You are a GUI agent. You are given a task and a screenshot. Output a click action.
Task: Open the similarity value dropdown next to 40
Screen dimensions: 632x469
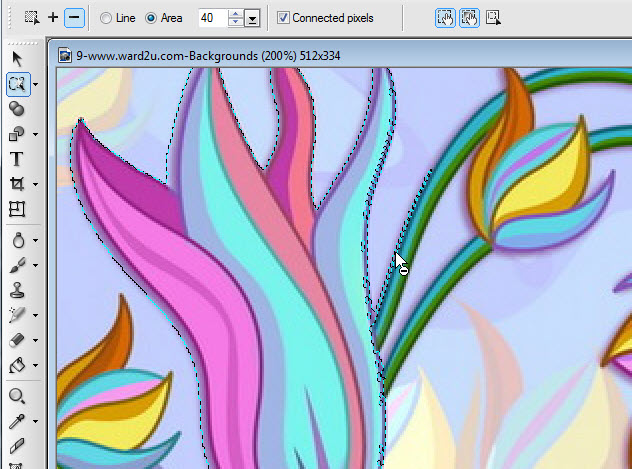(x=253, y=18)
